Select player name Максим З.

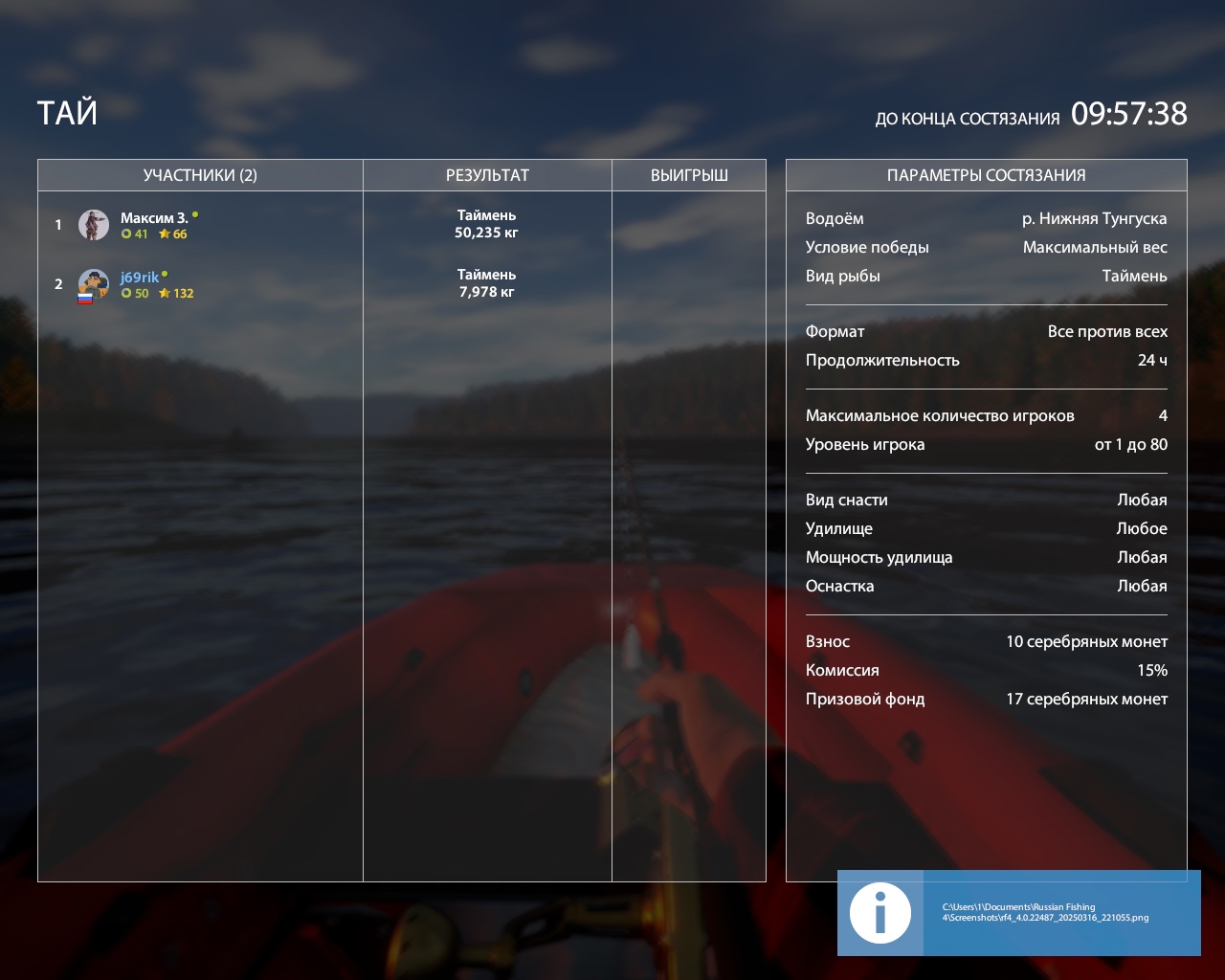tap(154, 218)
